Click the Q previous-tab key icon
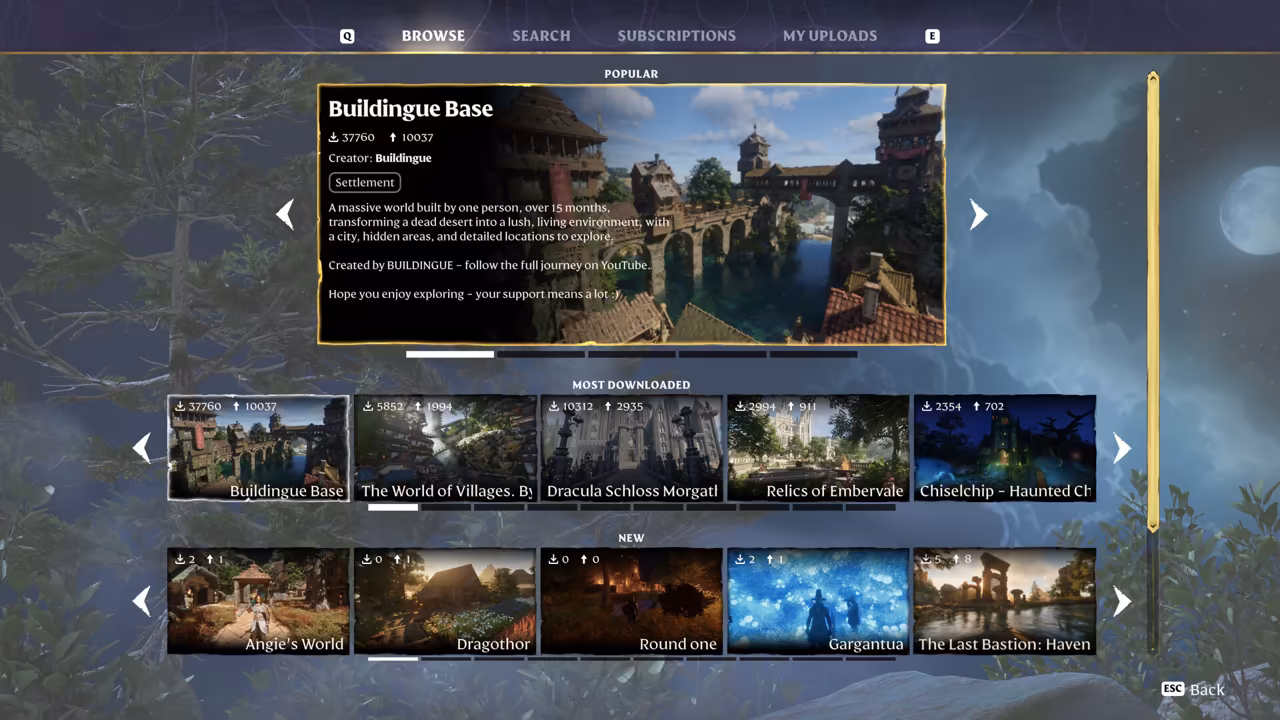 (x=347, y=36)
